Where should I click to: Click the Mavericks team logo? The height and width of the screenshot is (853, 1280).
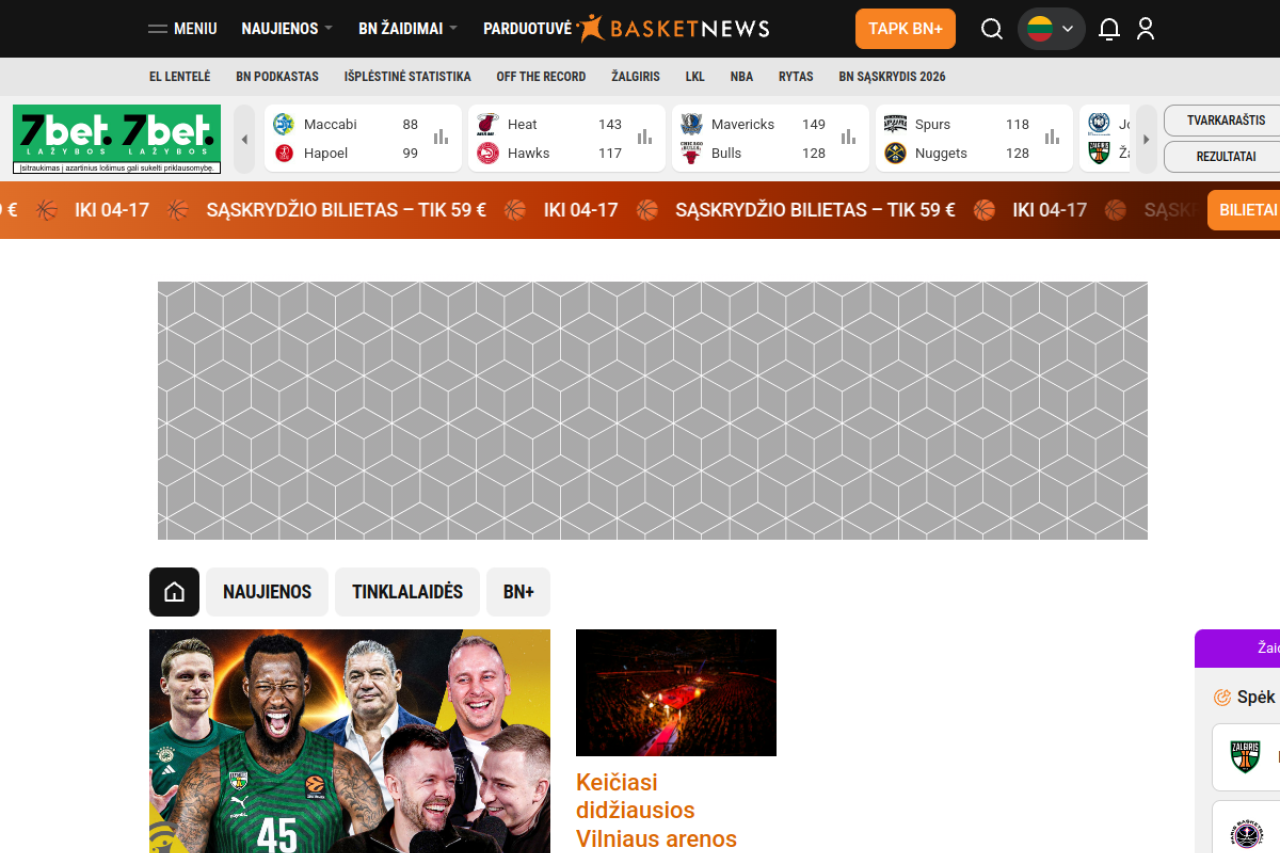[x=692, y=124]
